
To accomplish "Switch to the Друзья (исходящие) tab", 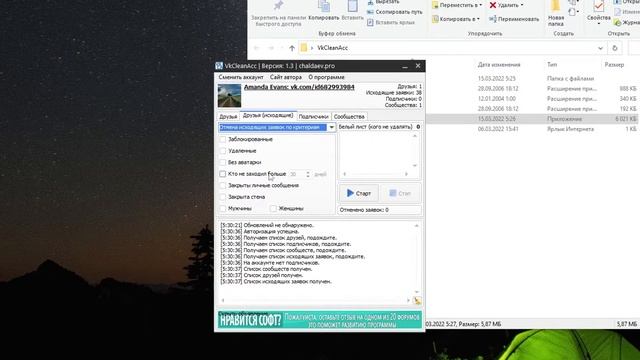I will pos(268,116).
